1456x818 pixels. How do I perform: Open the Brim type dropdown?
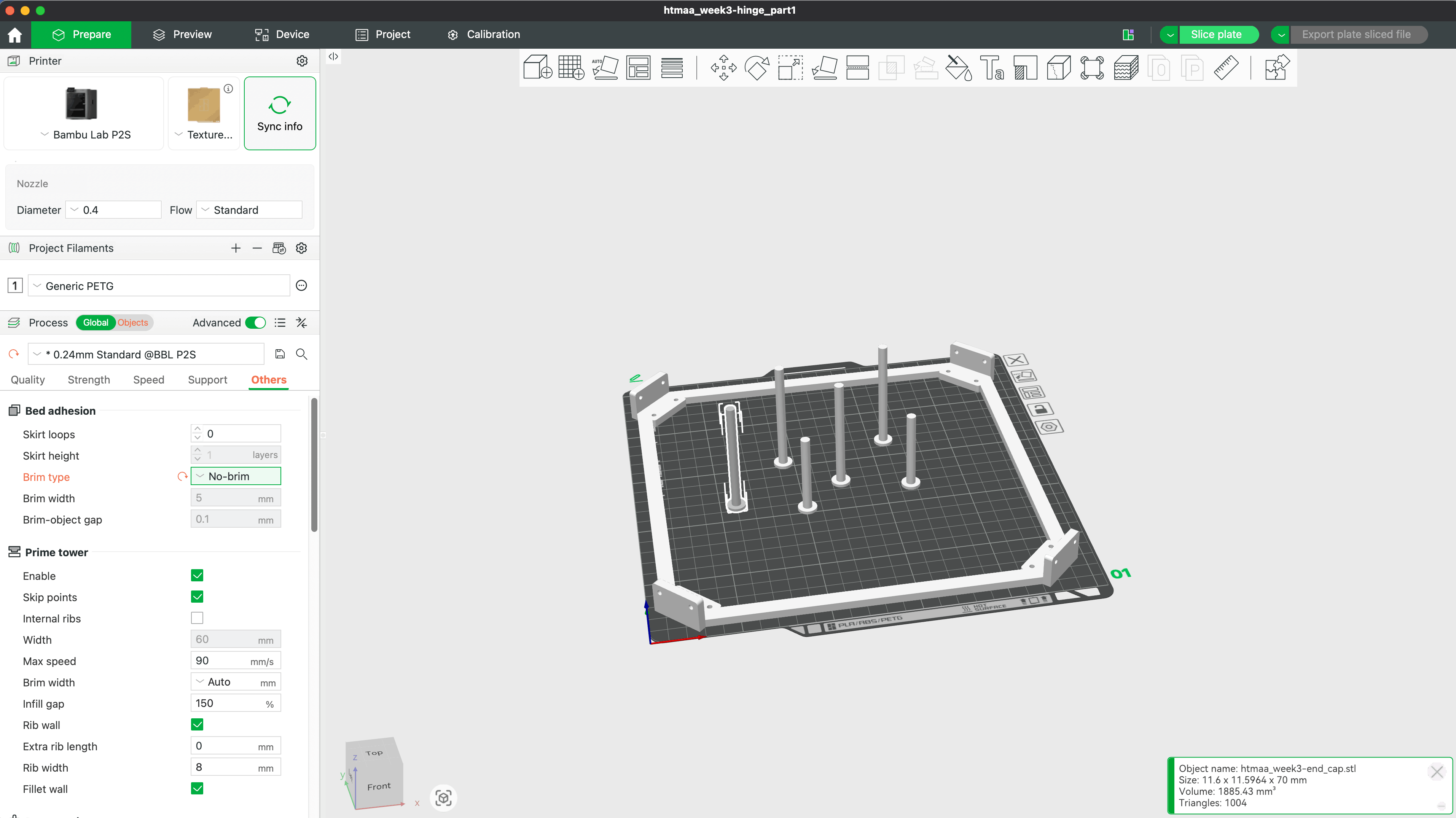236,476
